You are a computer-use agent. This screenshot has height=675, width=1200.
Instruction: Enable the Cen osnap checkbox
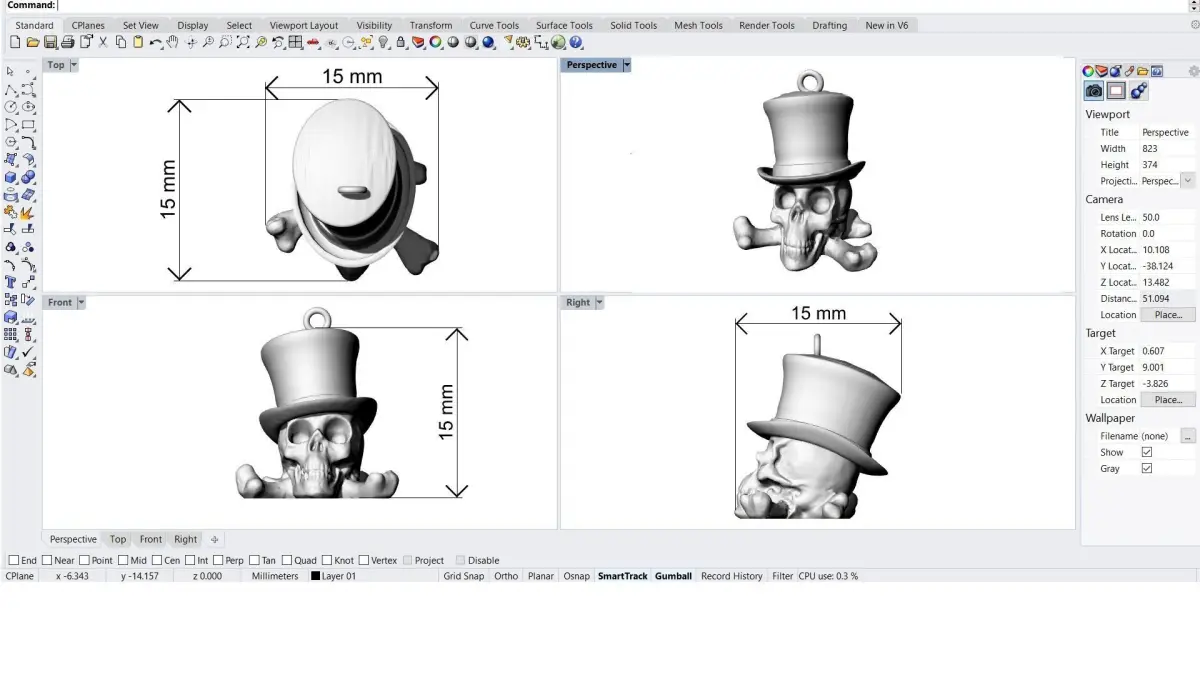(156, 560)
